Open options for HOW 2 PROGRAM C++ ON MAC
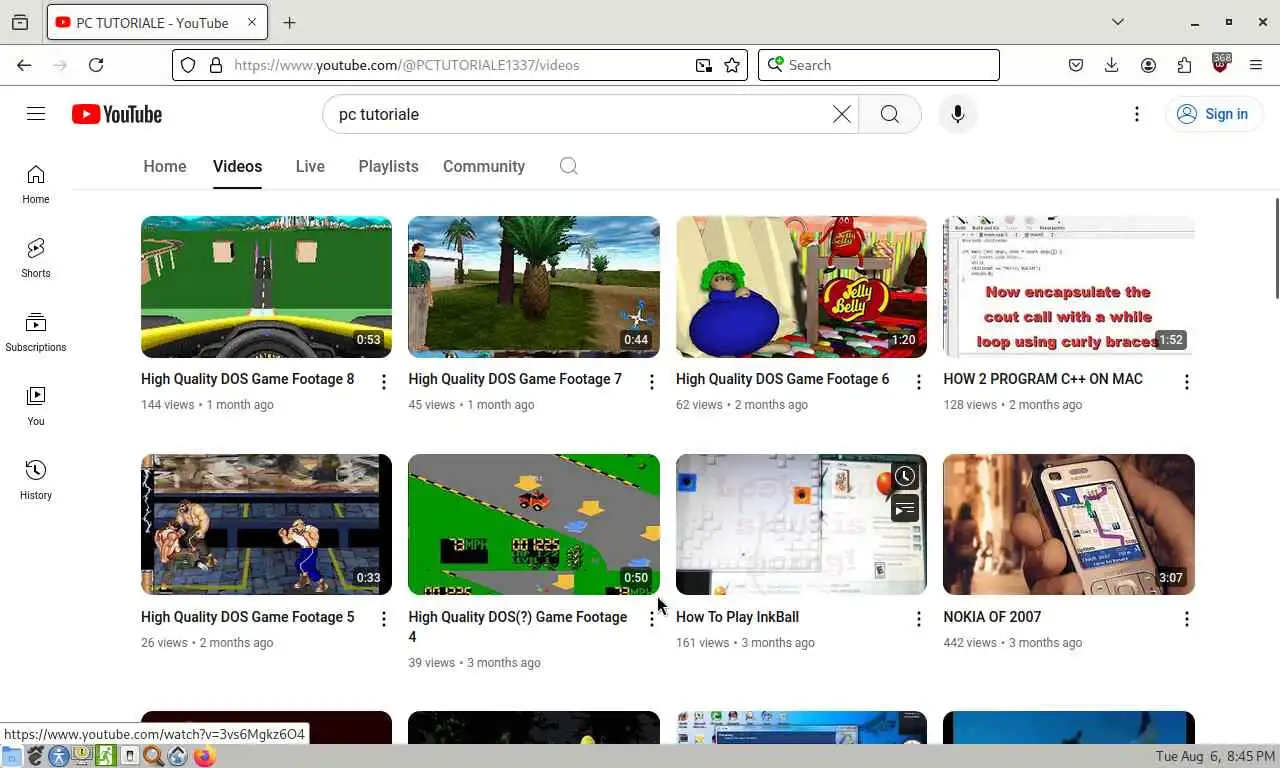 pos(1186,382)
